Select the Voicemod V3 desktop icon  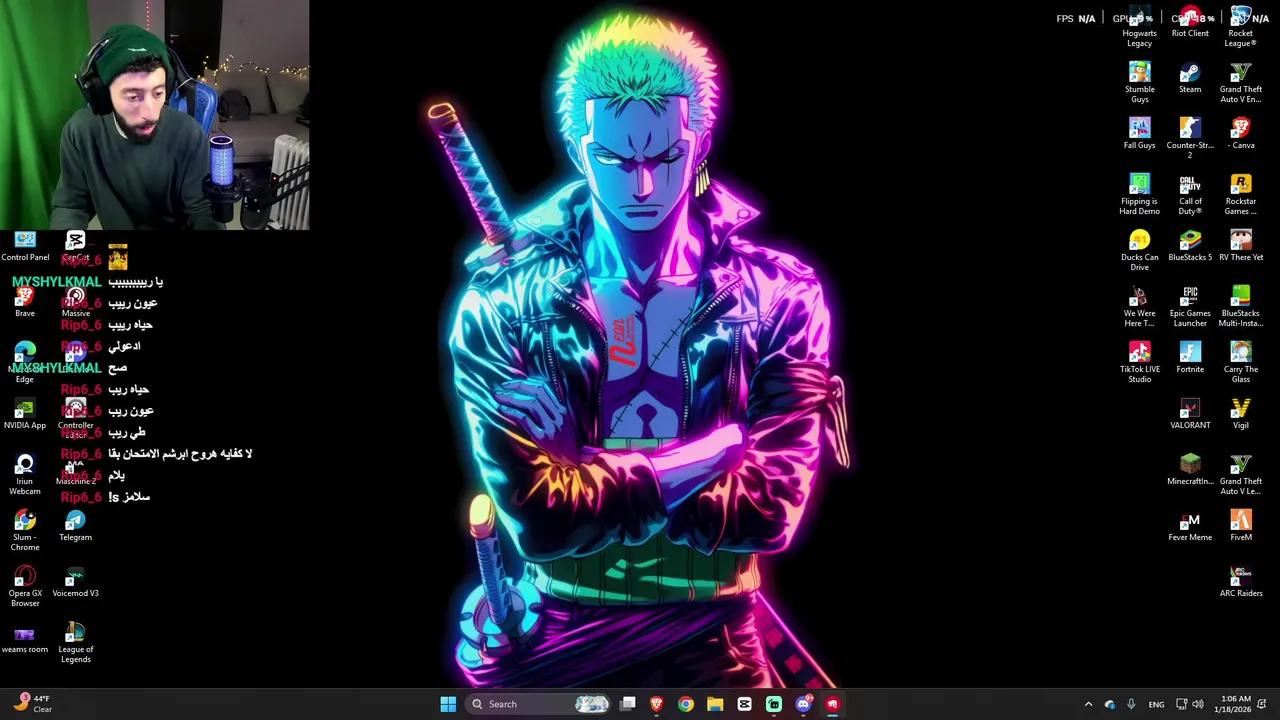pyautogui.click(x=75, y=582)
